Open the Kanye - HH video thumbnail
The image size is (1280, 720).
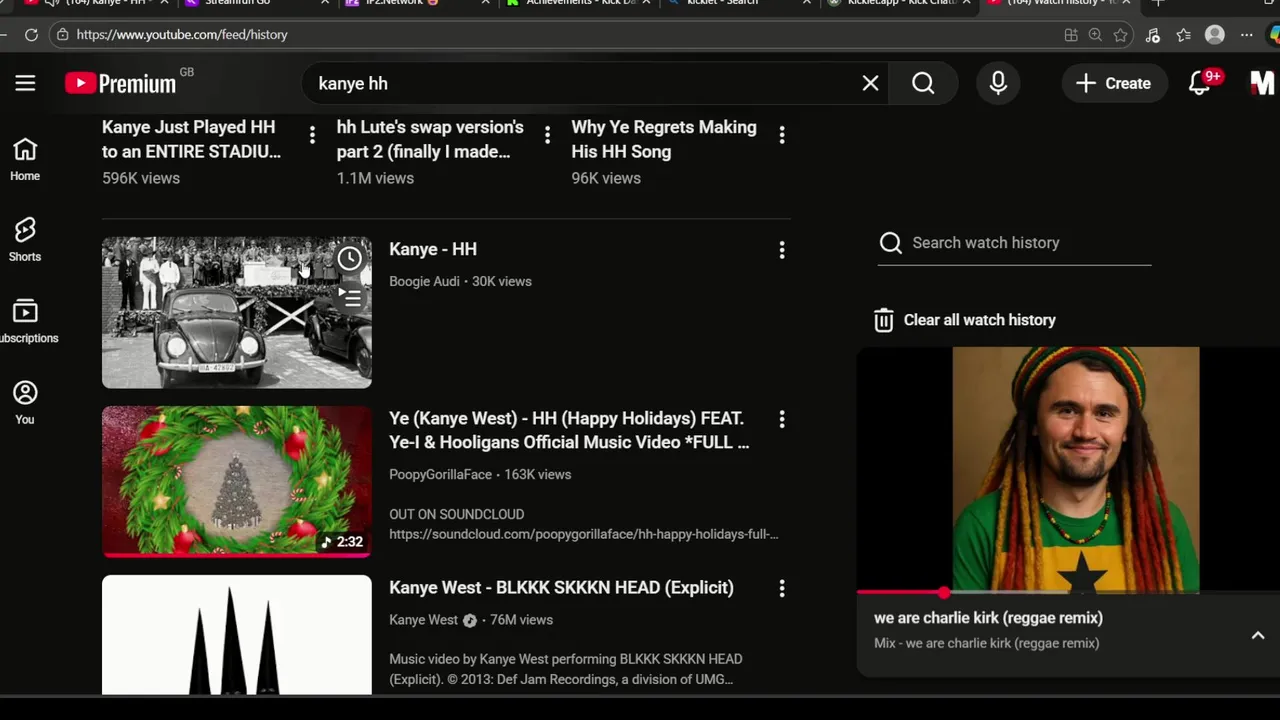click(237, 312)
